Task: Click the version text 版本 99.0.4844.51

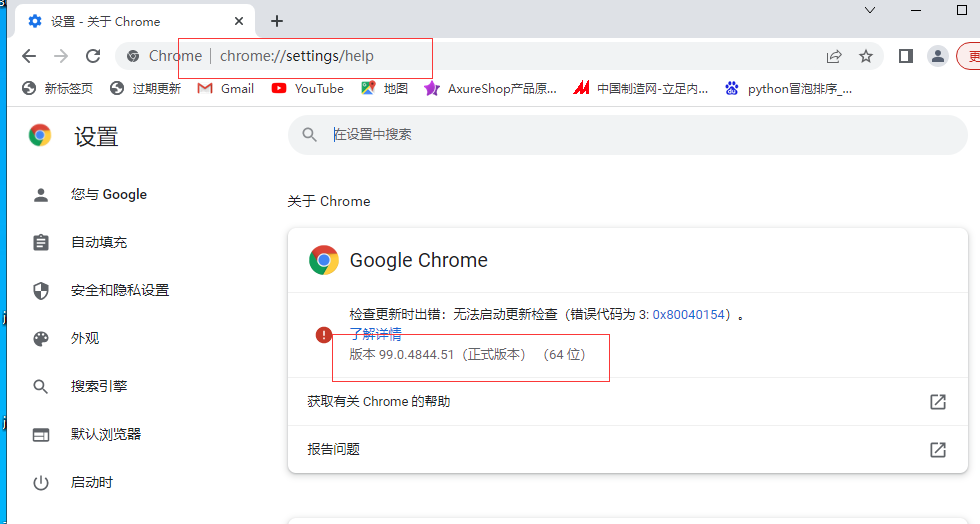Action: (x=401, y=355)
